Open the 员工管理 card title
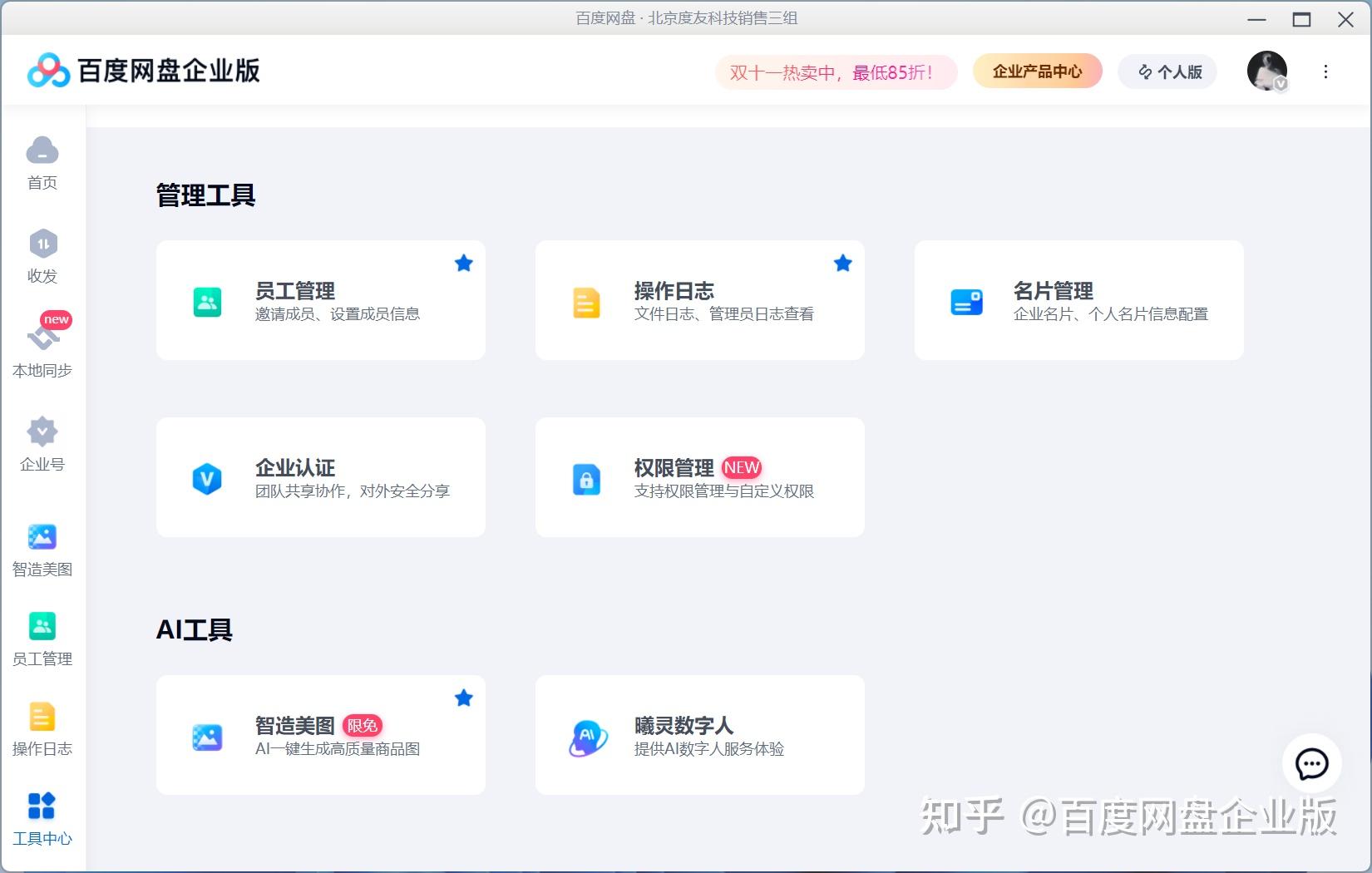The width and height of the screenshot is (1372, 873). (295, 291)
